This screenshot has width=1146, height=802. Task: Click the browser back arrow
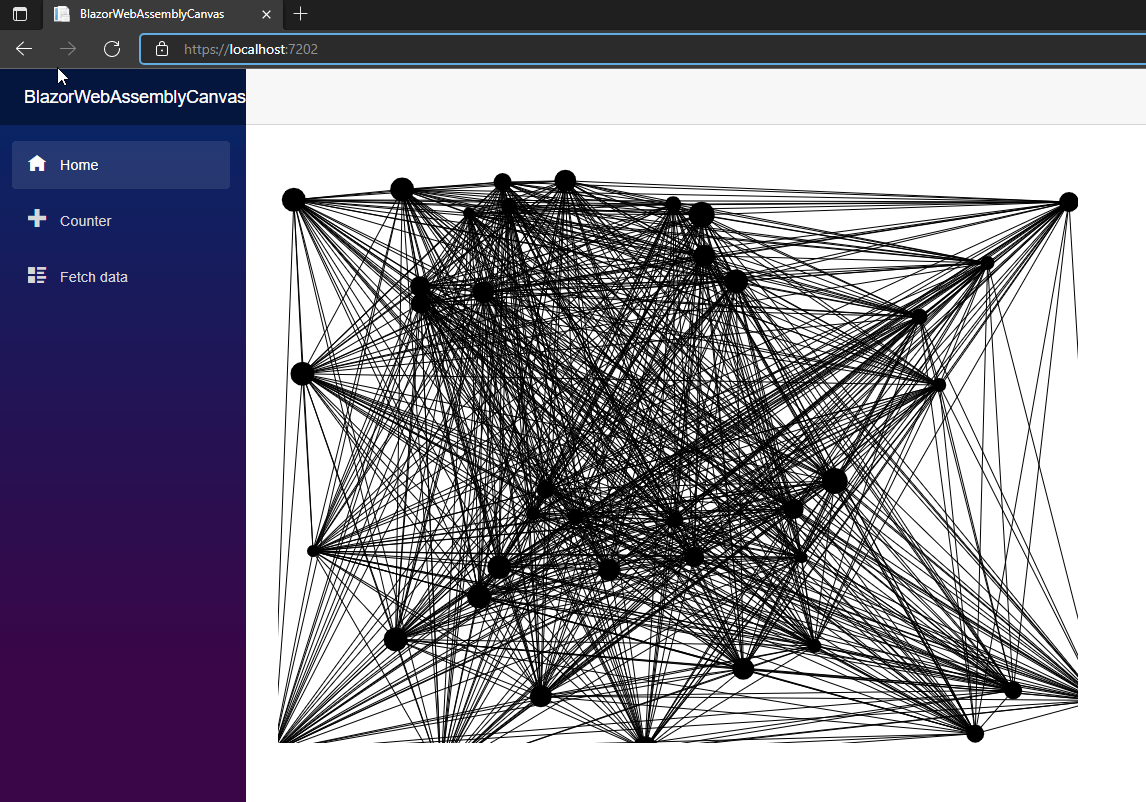point(23,48)
